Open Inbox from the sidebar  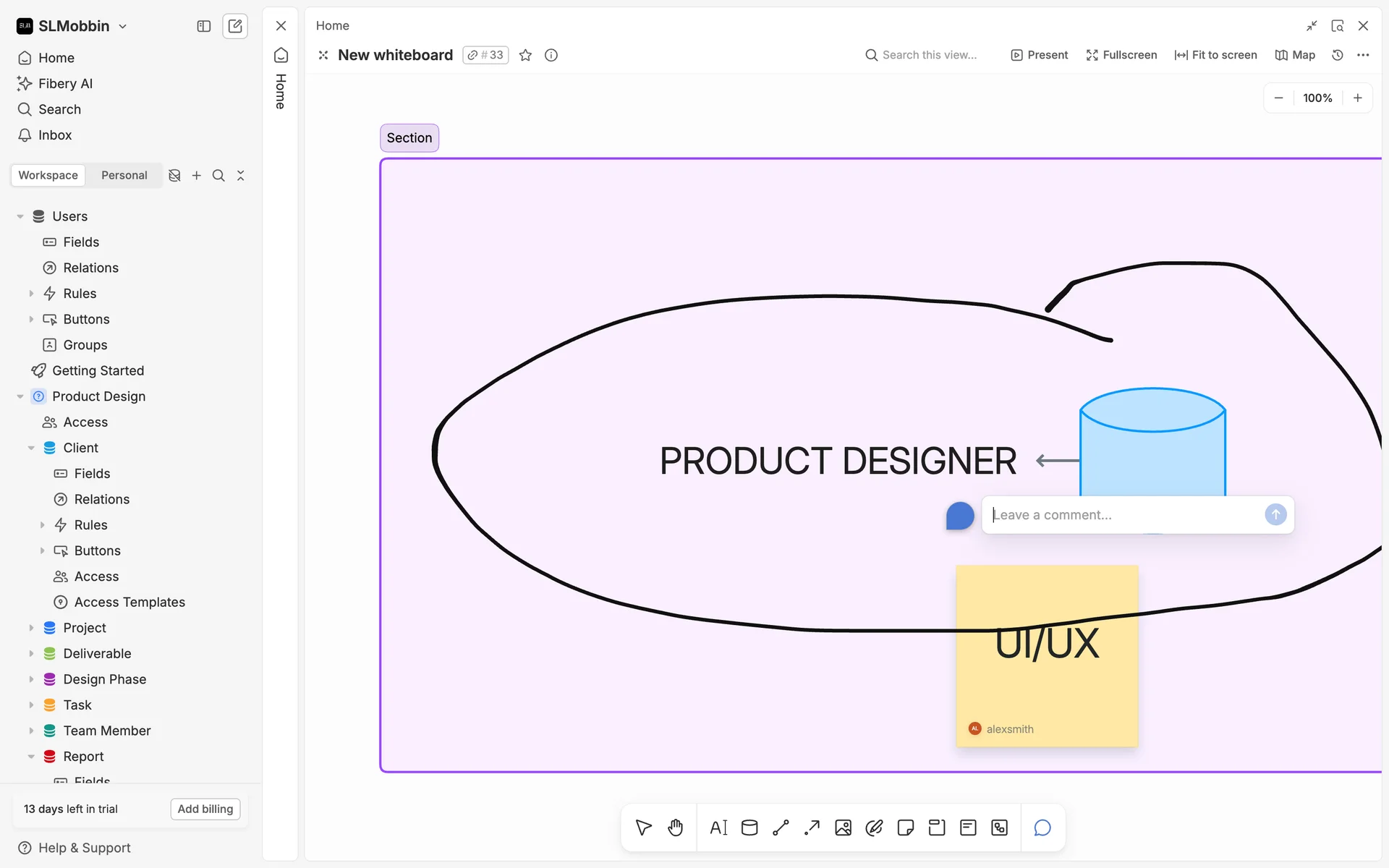coord(55,135)
